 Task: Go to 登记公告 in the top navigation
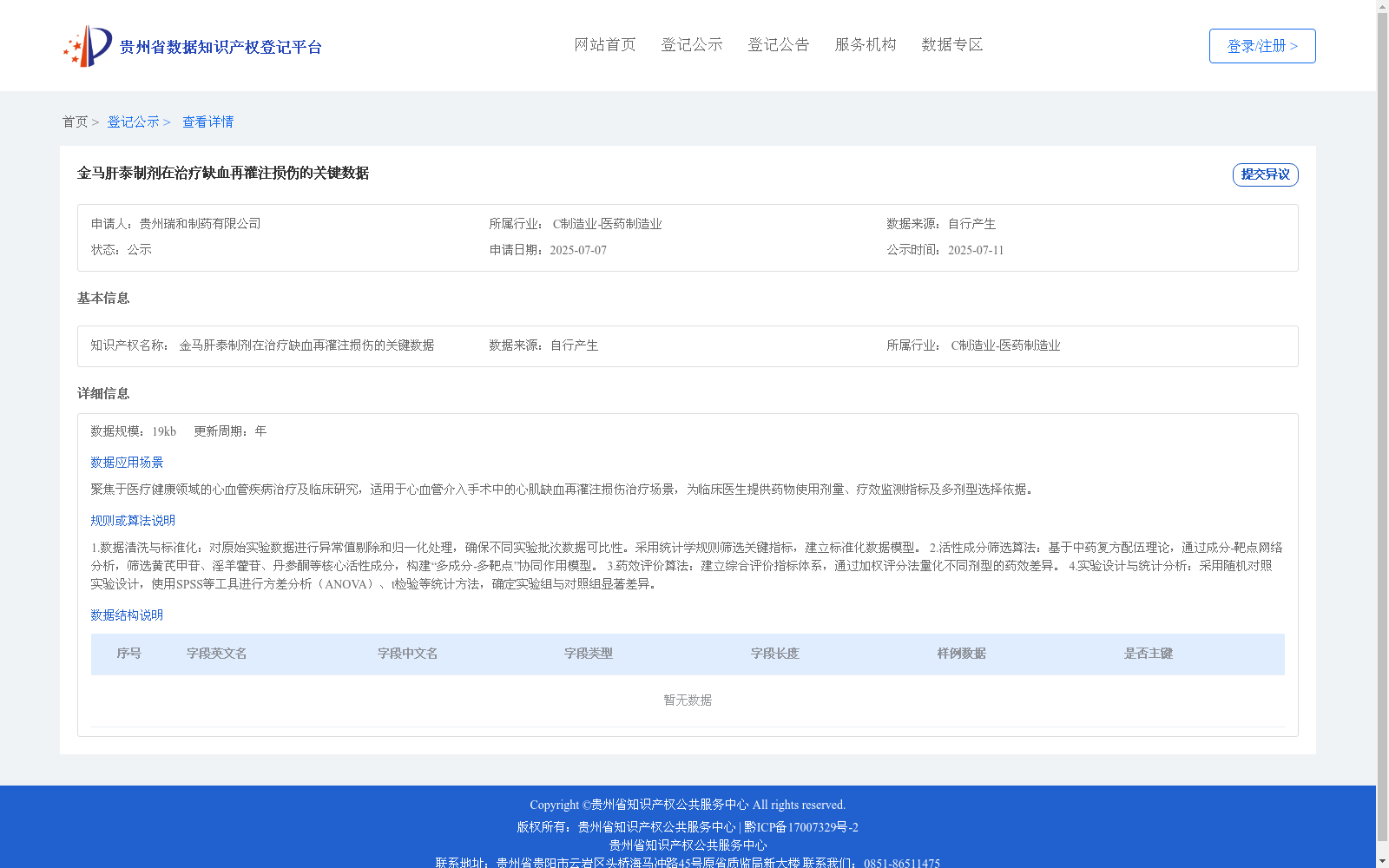[779, 44]
